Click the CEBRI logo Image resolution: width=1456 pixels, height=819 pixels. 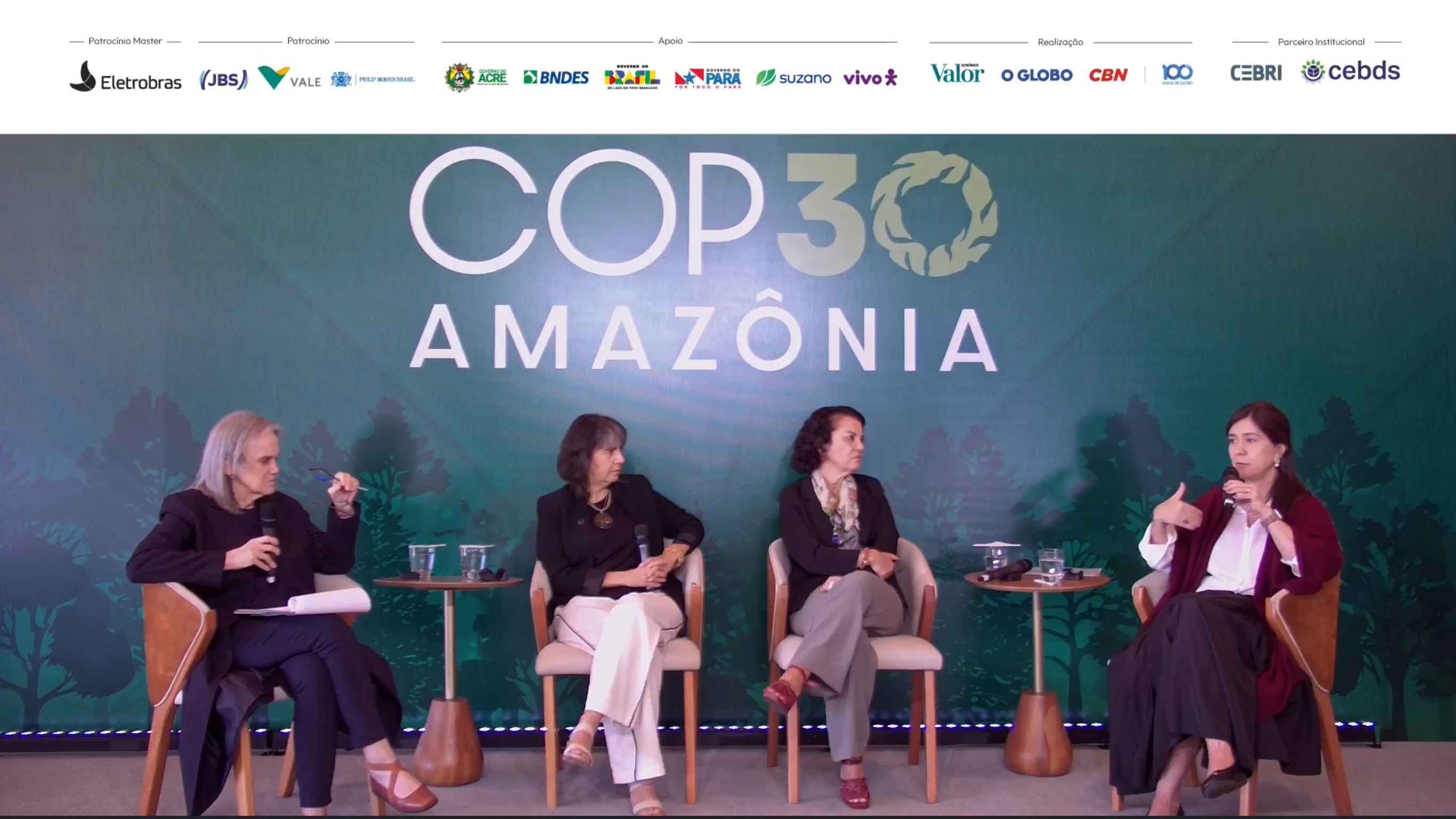1256,73
